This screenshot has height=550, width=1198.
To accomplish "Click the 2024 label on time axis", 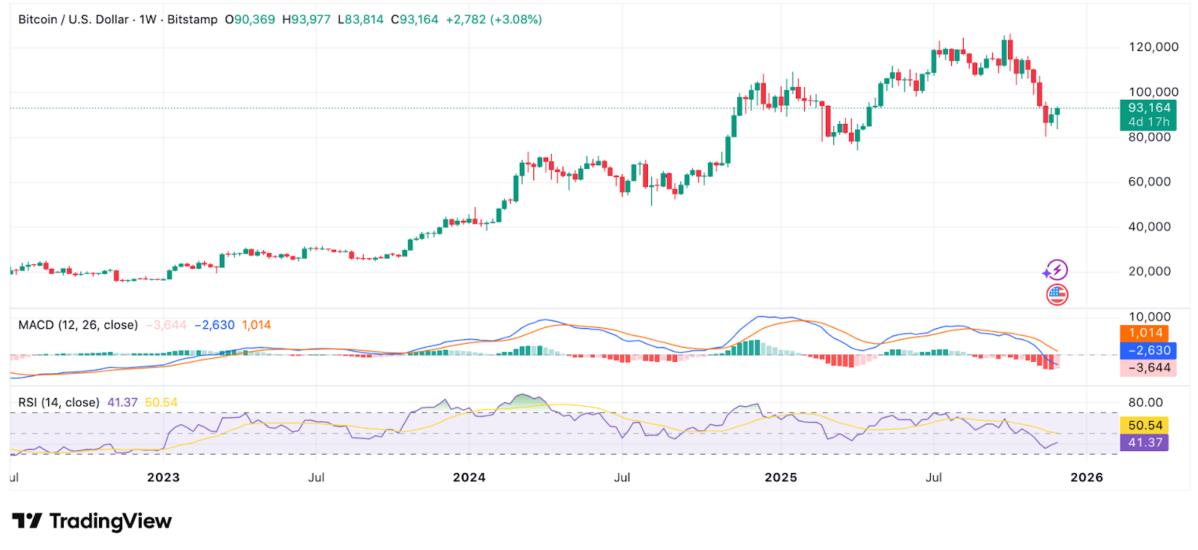I will [x=468, y=478].
